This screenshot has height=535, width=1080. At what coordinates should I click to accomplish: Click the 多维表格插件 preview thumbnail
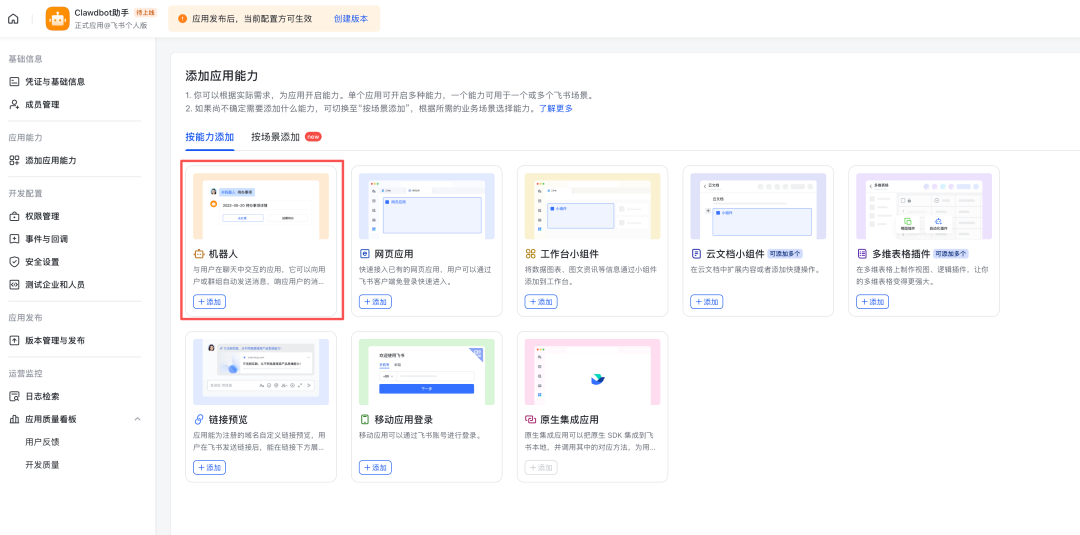tap(924, 206)
